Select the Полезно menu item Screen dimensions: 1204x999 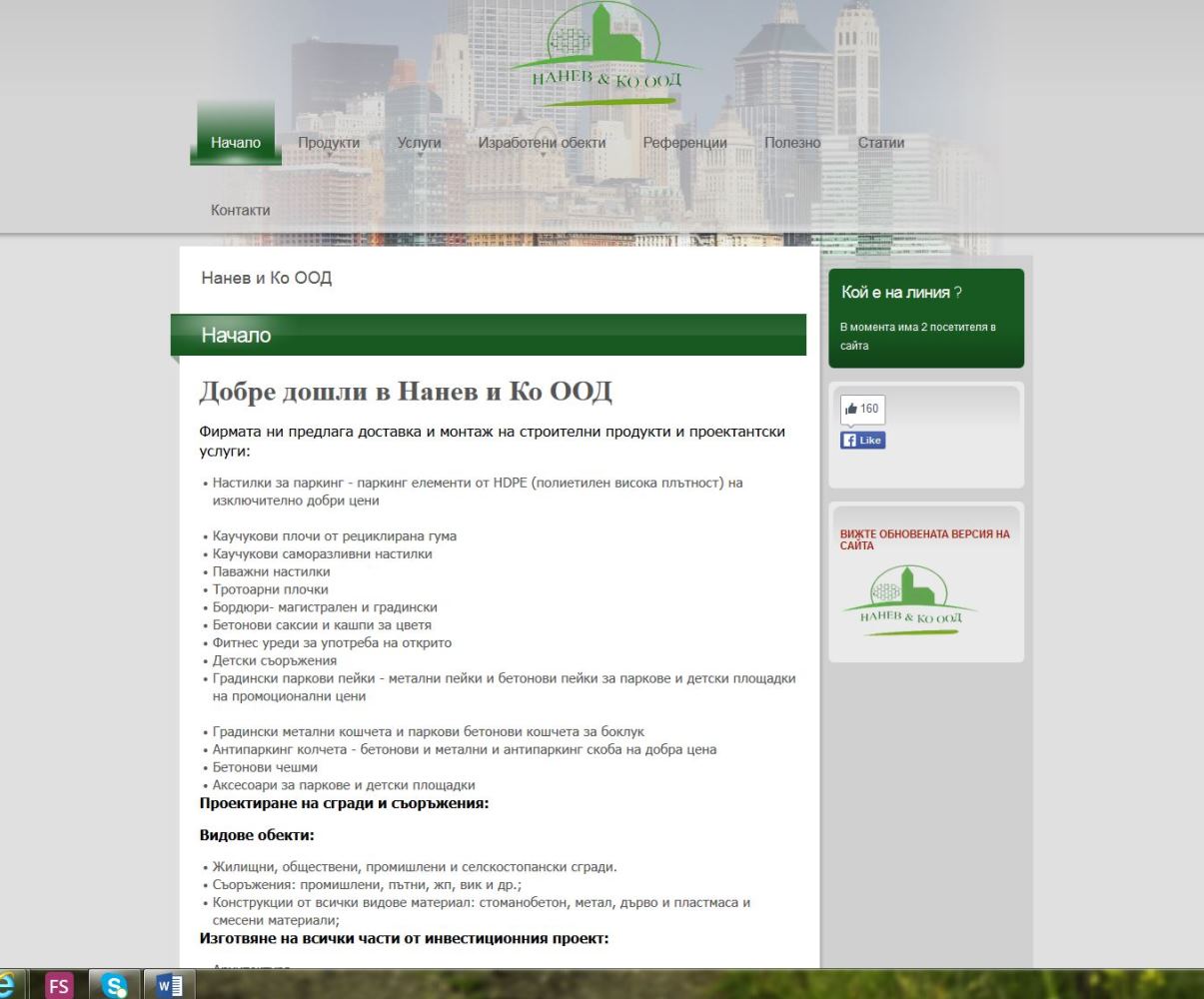pos(792,143)
